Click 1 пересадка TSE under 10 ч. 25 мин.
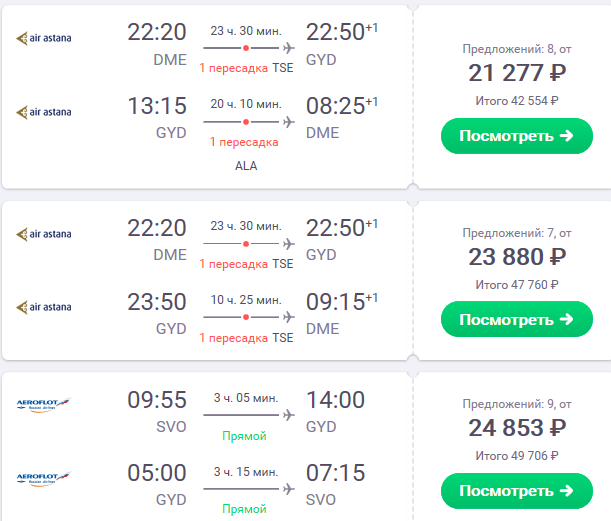 (x=245, y=338)
